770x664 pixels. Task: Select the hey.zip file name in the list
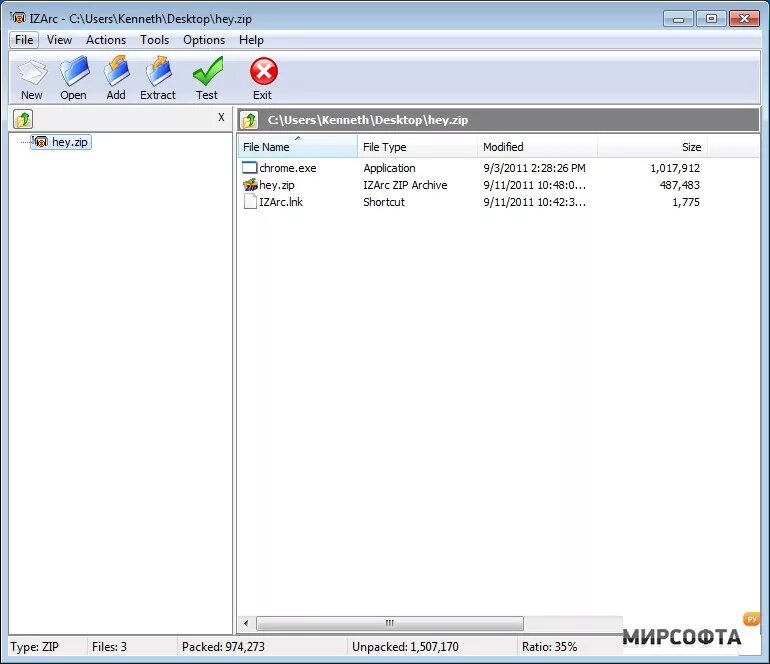(277, 185)
